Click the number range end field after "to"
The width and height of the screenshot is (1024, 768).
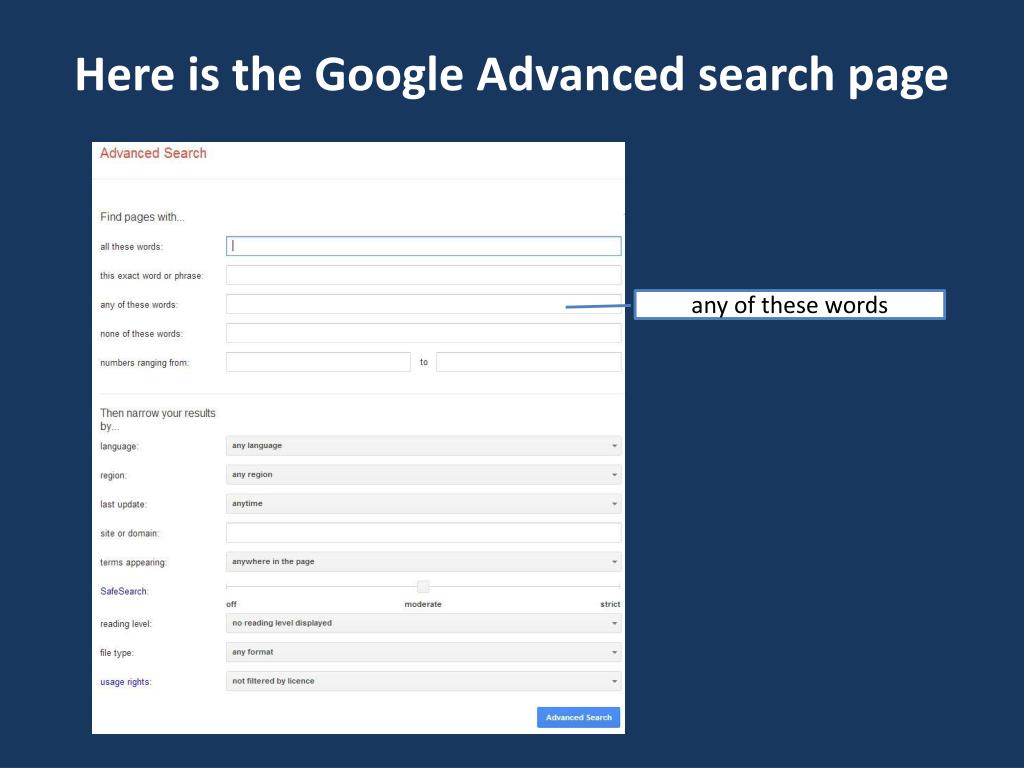[528, 362]
